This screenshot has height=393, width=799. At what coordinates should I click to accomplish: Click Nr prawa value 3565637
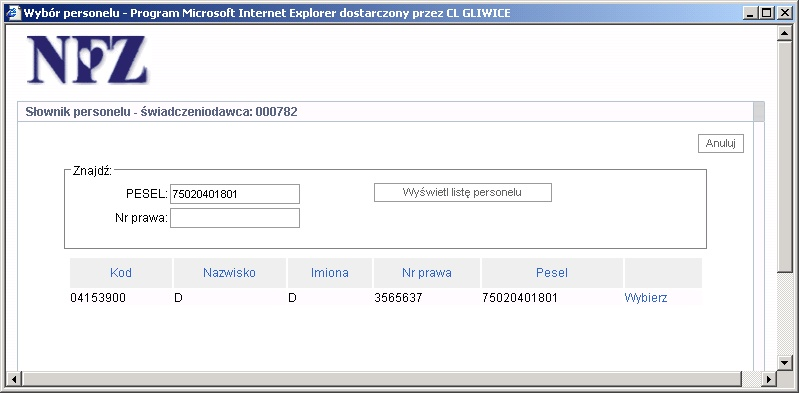[398, 298]
